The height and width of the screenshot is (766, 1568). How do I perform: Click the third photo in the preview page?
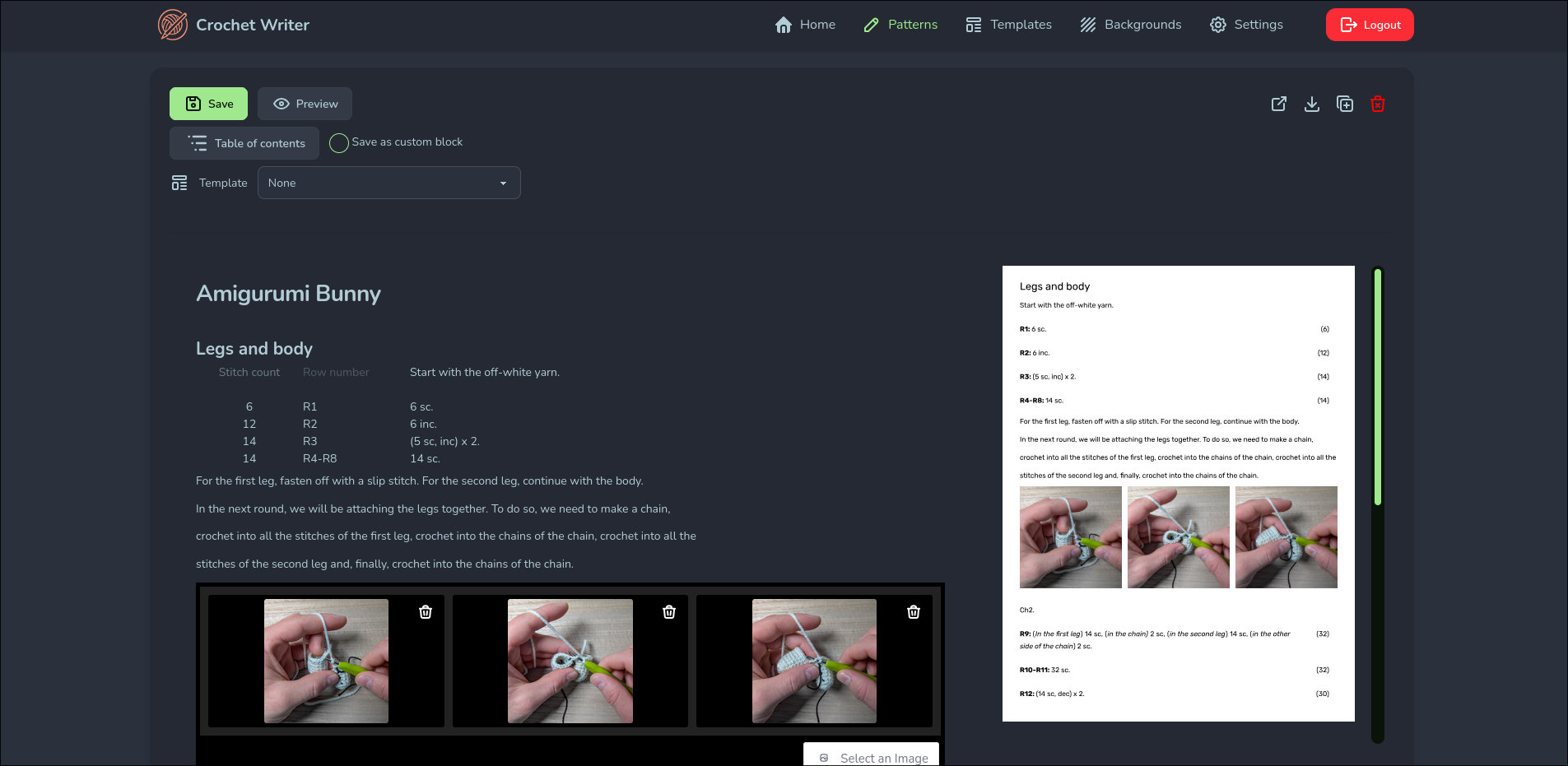click(1287, 537)
